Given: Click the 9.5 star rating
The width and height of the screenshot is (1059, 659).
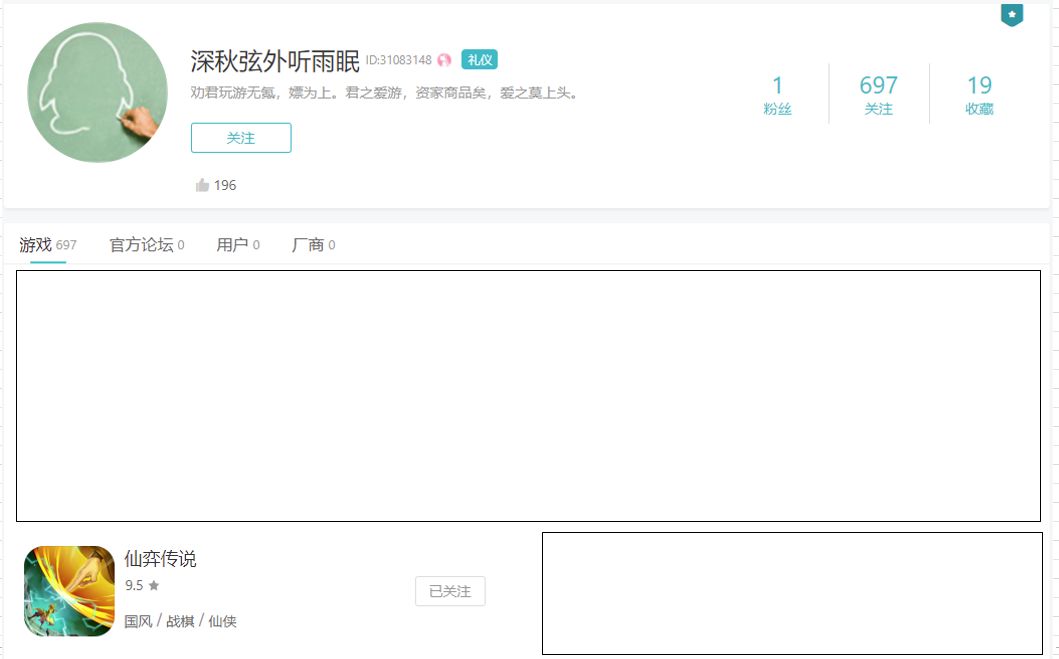Looking at the screenshot, I should coord(142,585).
